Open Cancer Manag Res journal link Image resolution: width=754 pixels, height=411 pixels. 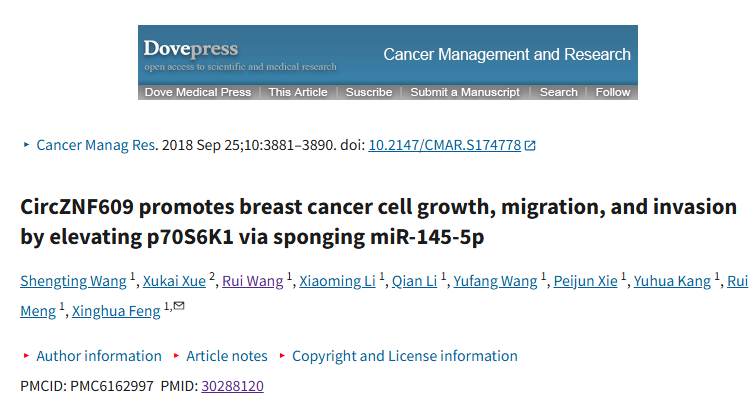click(x=96, y=145)
